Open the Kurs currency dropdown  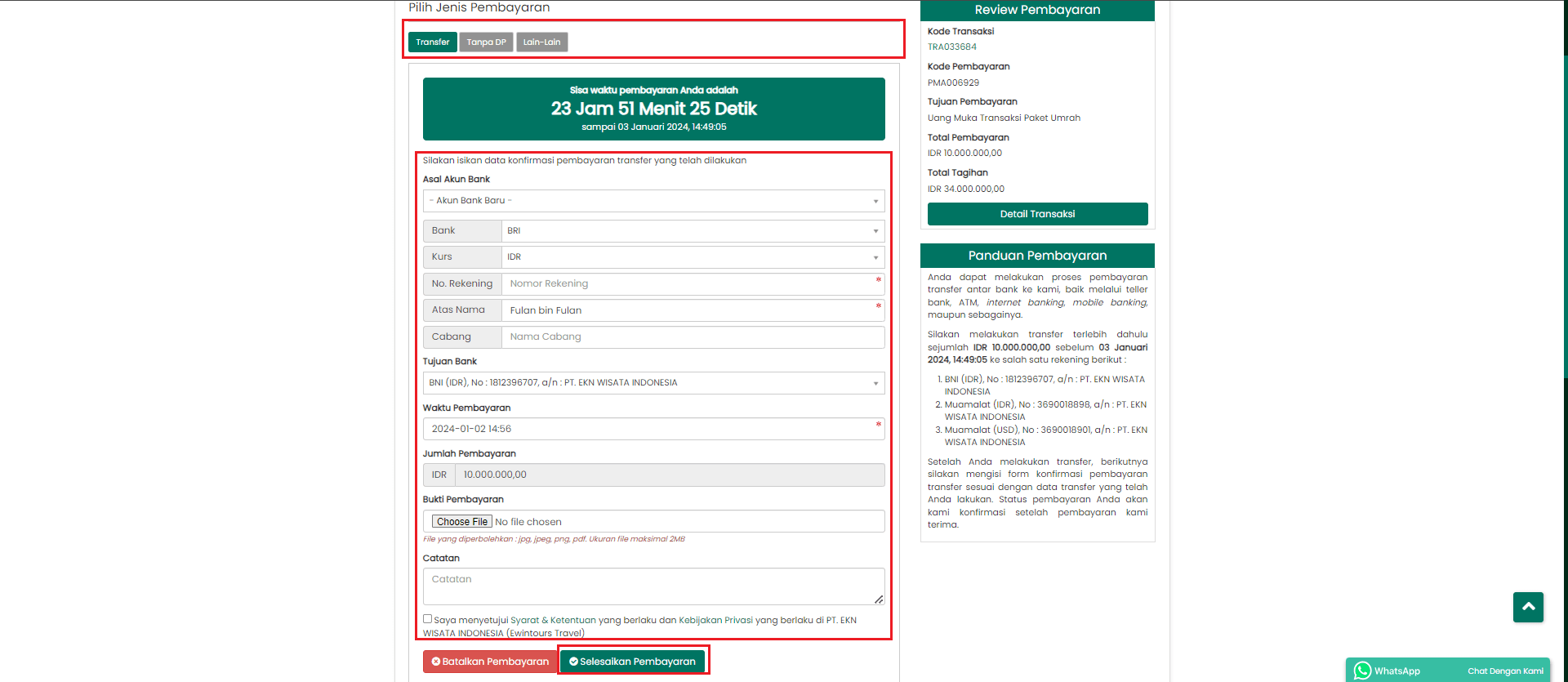(692, 257)
